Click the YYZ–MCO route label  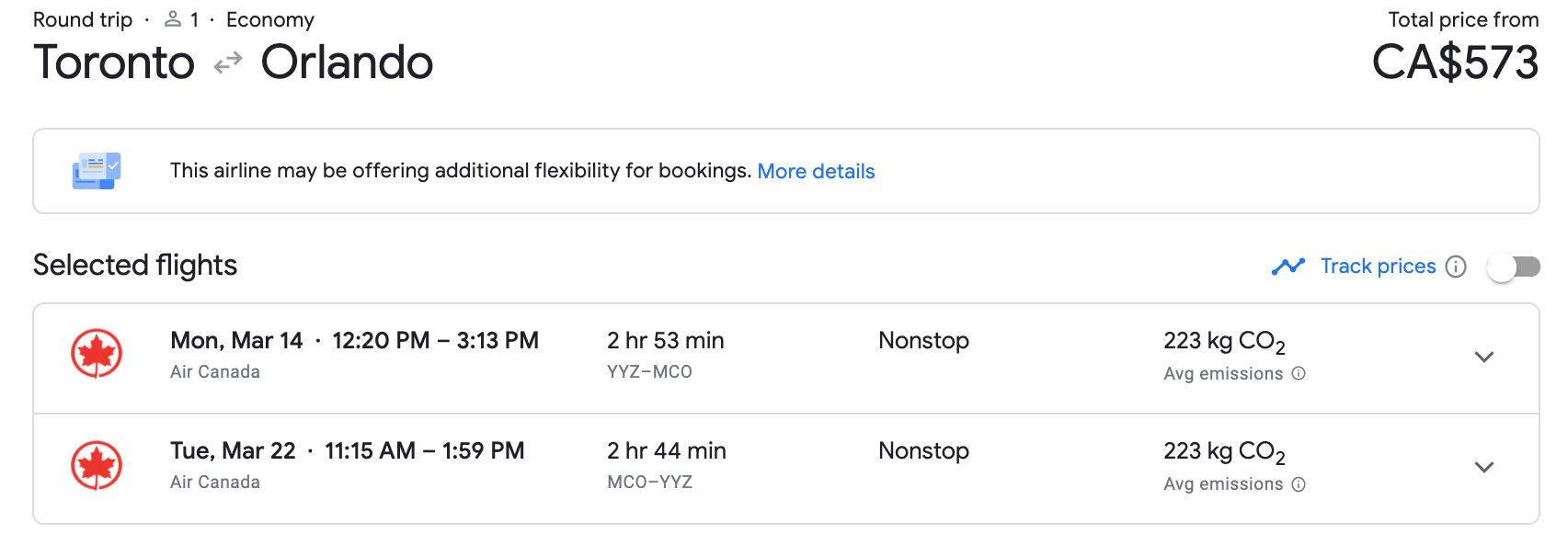[649, 372]
